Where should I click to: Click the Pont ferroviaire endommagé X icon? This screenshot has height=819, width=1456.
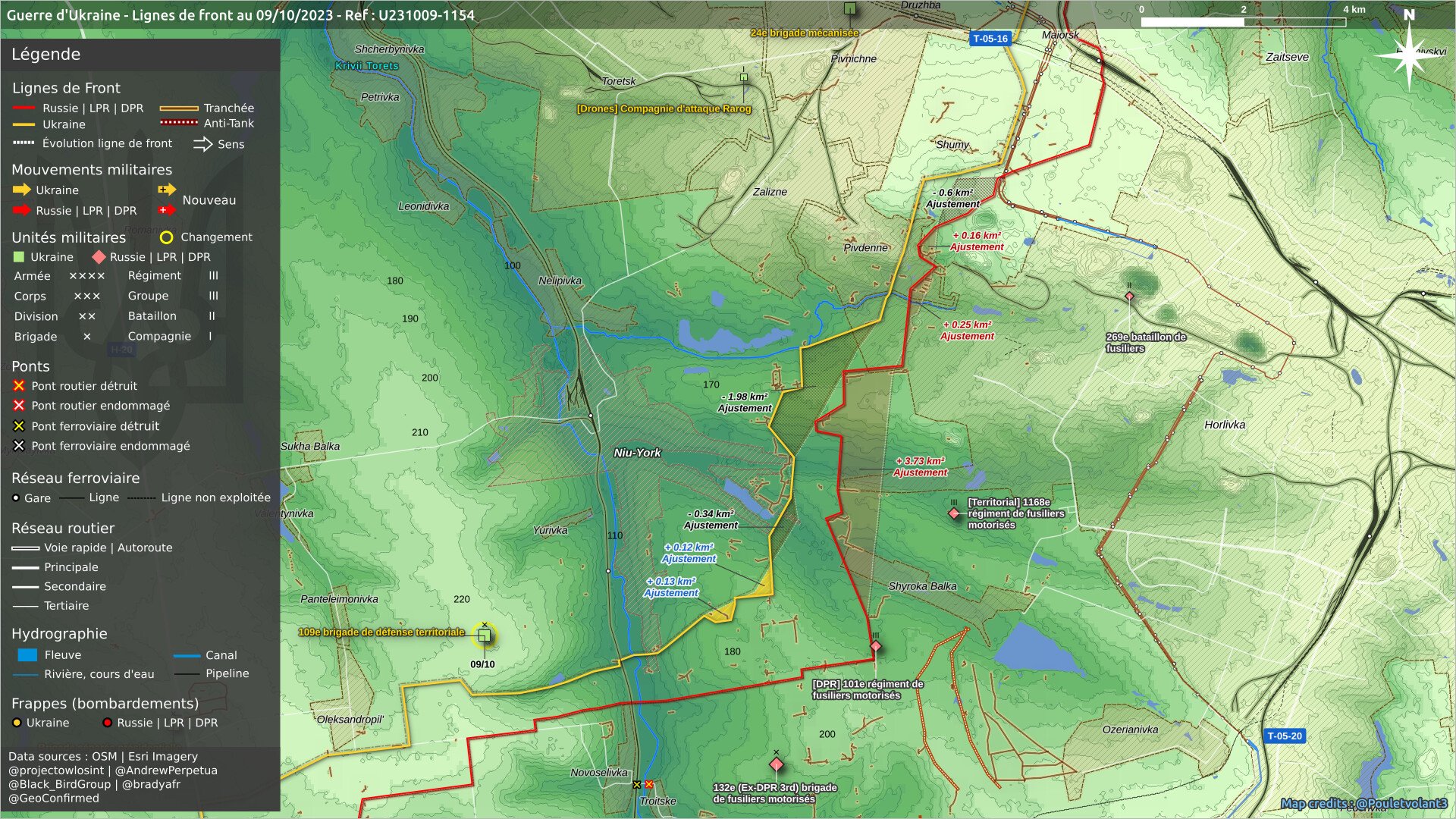19,446
